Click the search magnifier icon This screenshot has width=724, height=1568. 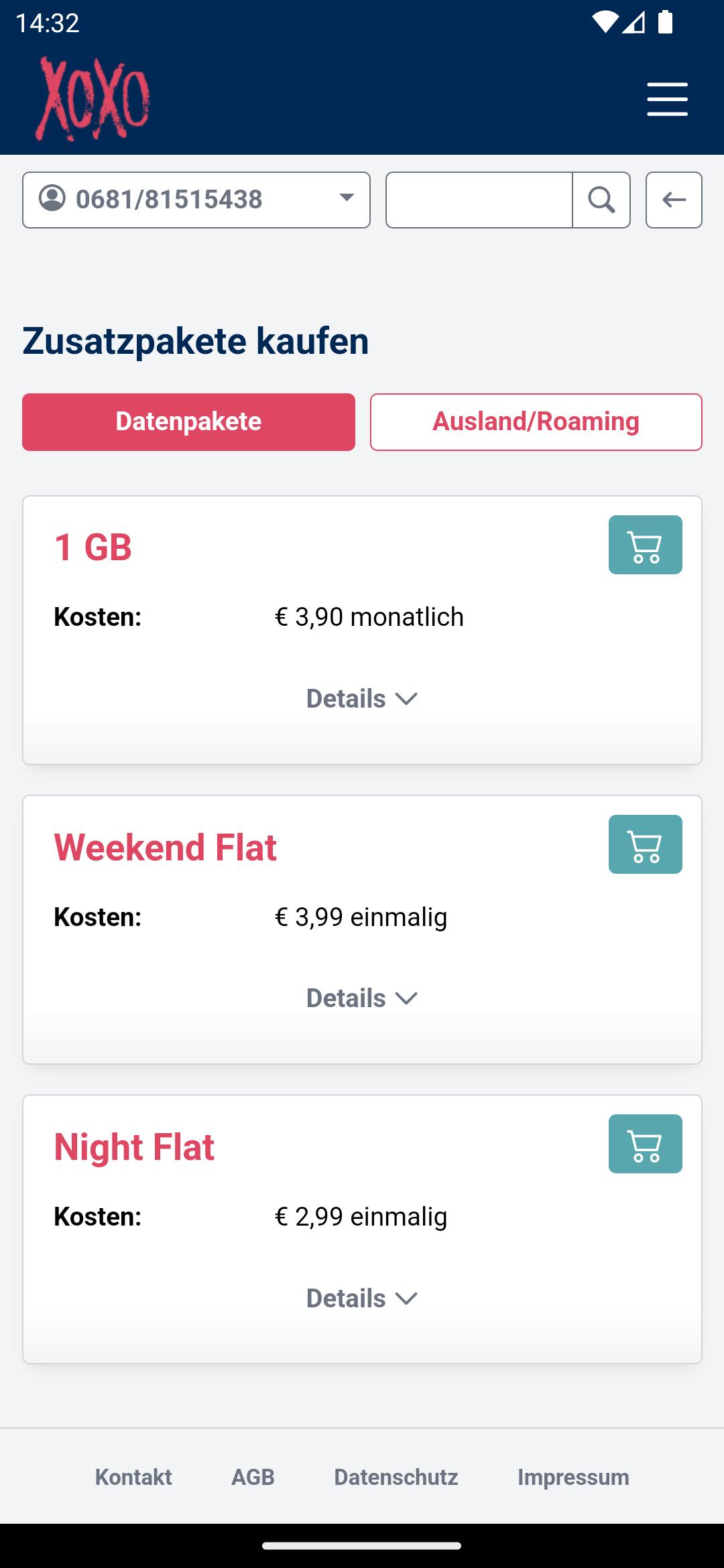pyautogui.click(x=601, y=200)
